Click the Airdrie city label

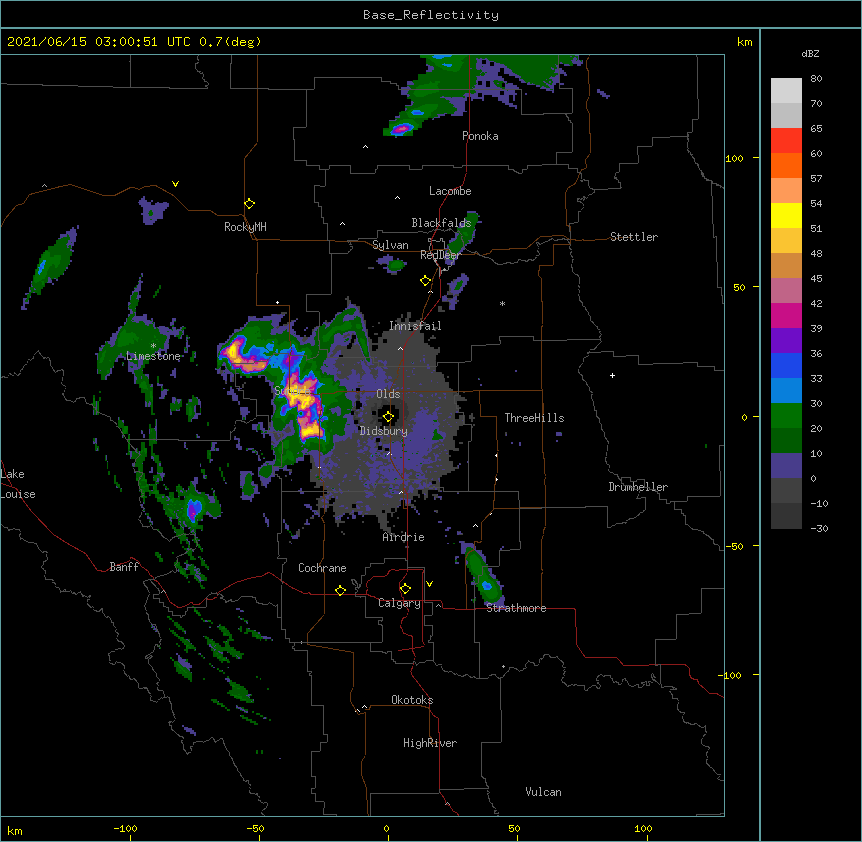[x=404, y=537]
